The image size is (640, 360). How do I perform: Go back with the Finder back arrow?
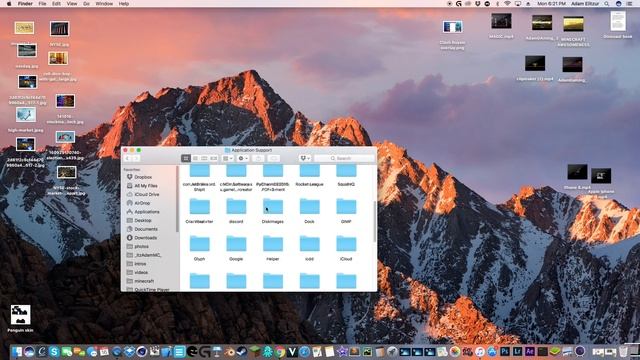click(127, 158)
